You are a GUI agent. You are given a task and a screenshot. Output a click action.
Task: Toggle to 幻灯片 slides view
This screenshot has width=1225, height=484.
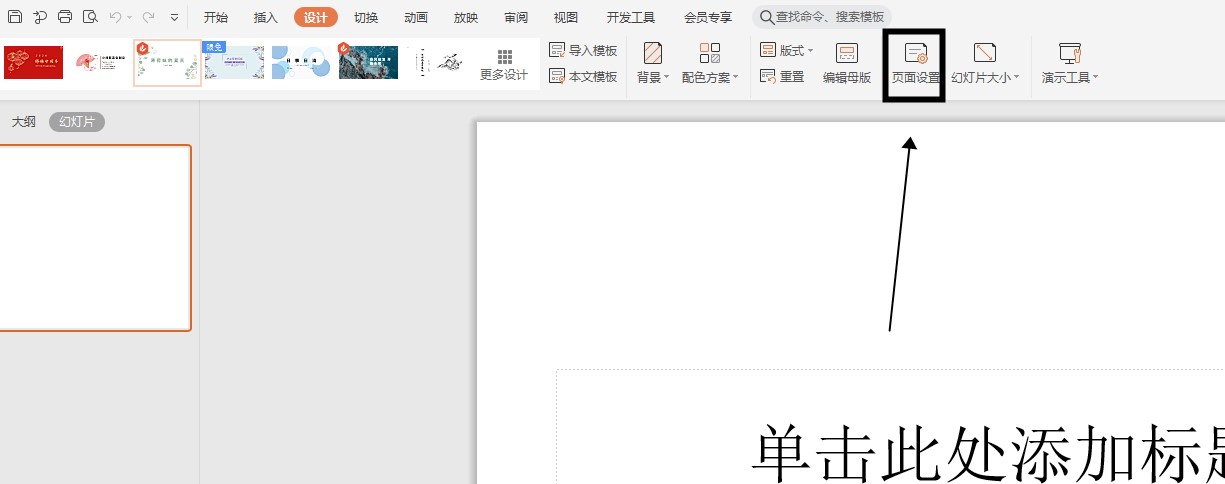77,122
